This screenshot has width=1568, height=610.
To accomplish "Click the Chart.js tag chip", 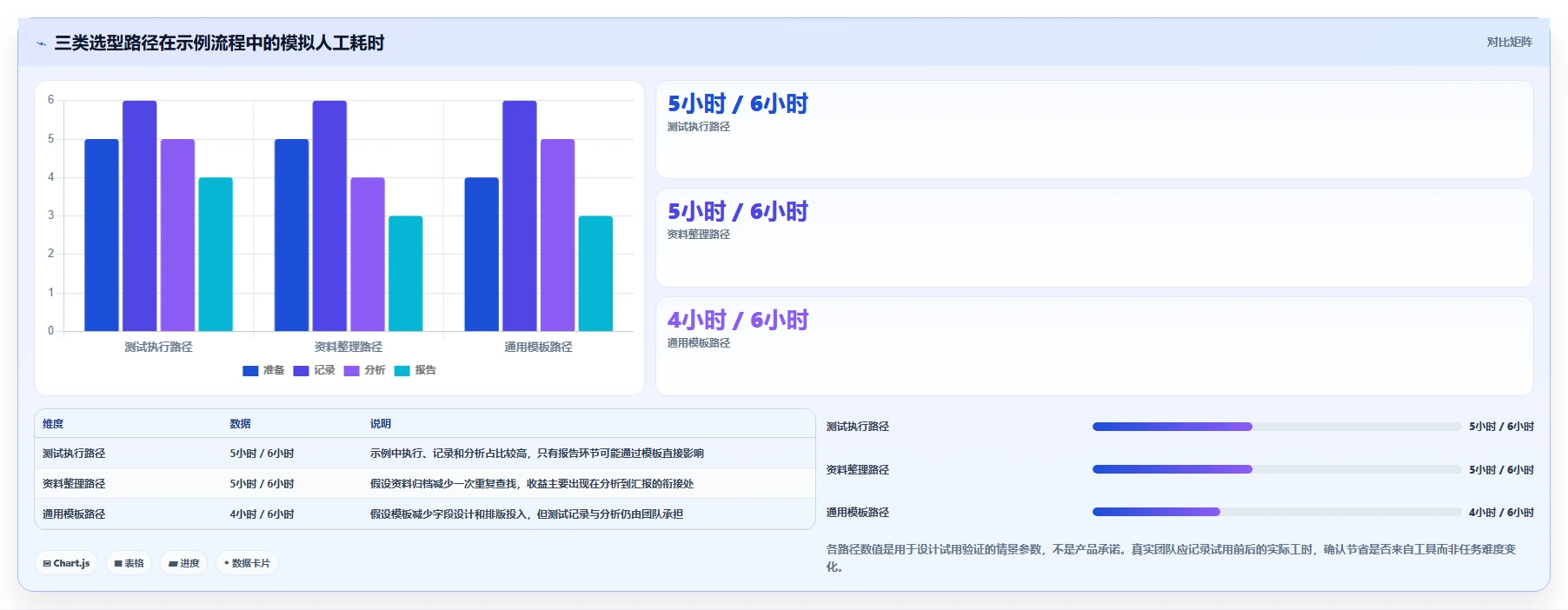I will [67, 563].
